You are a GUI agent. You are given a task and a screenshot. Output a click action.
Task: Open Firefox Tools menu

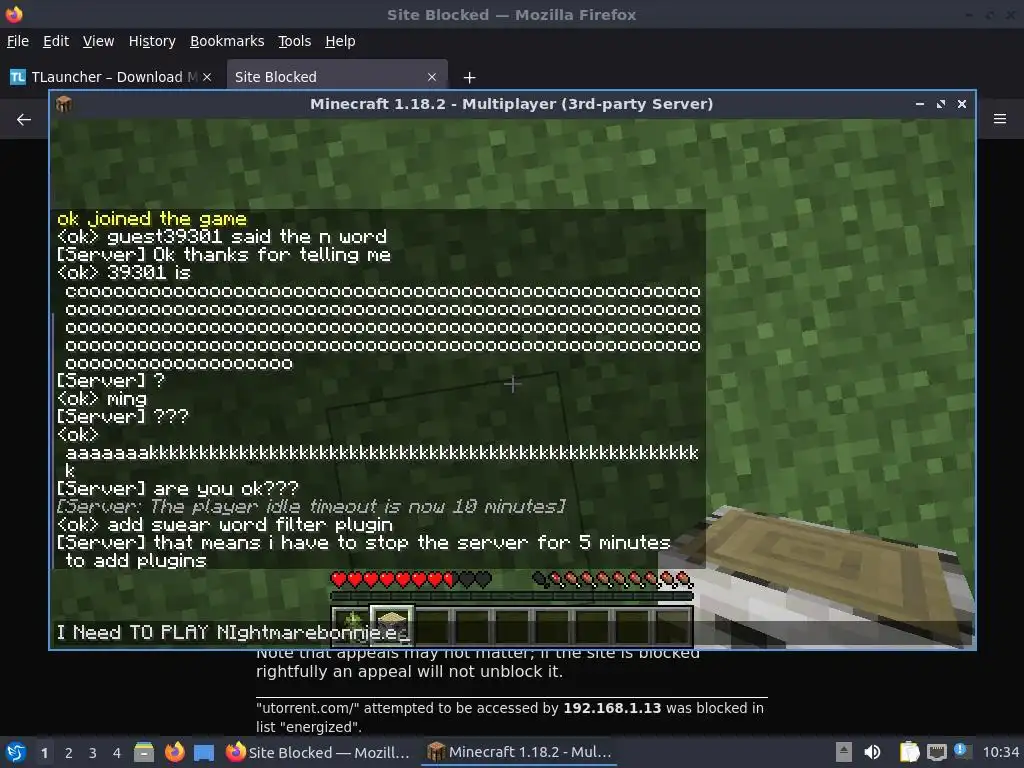295,41
